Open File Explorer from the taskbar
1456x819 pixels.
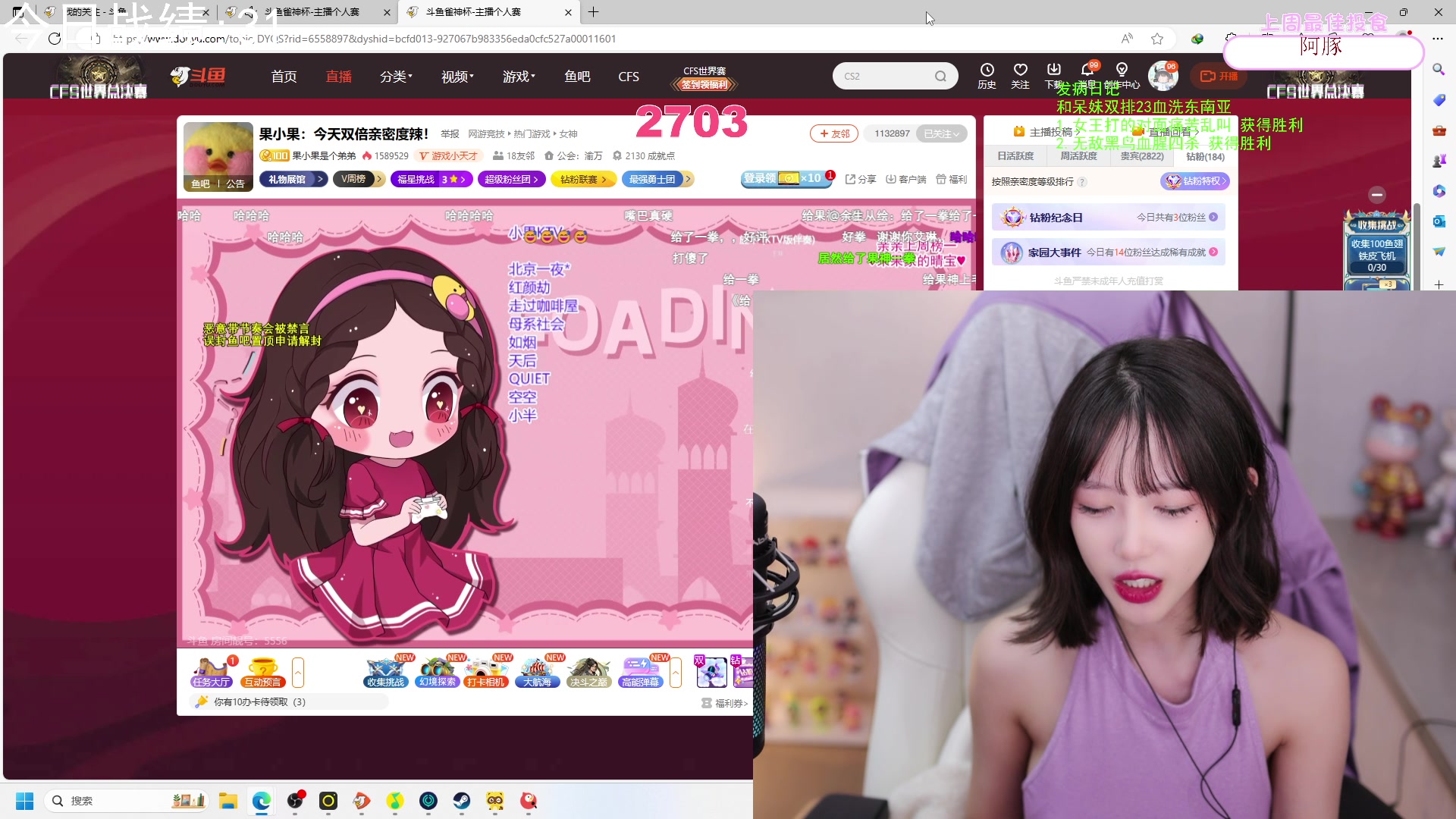(x=228, y=801)
